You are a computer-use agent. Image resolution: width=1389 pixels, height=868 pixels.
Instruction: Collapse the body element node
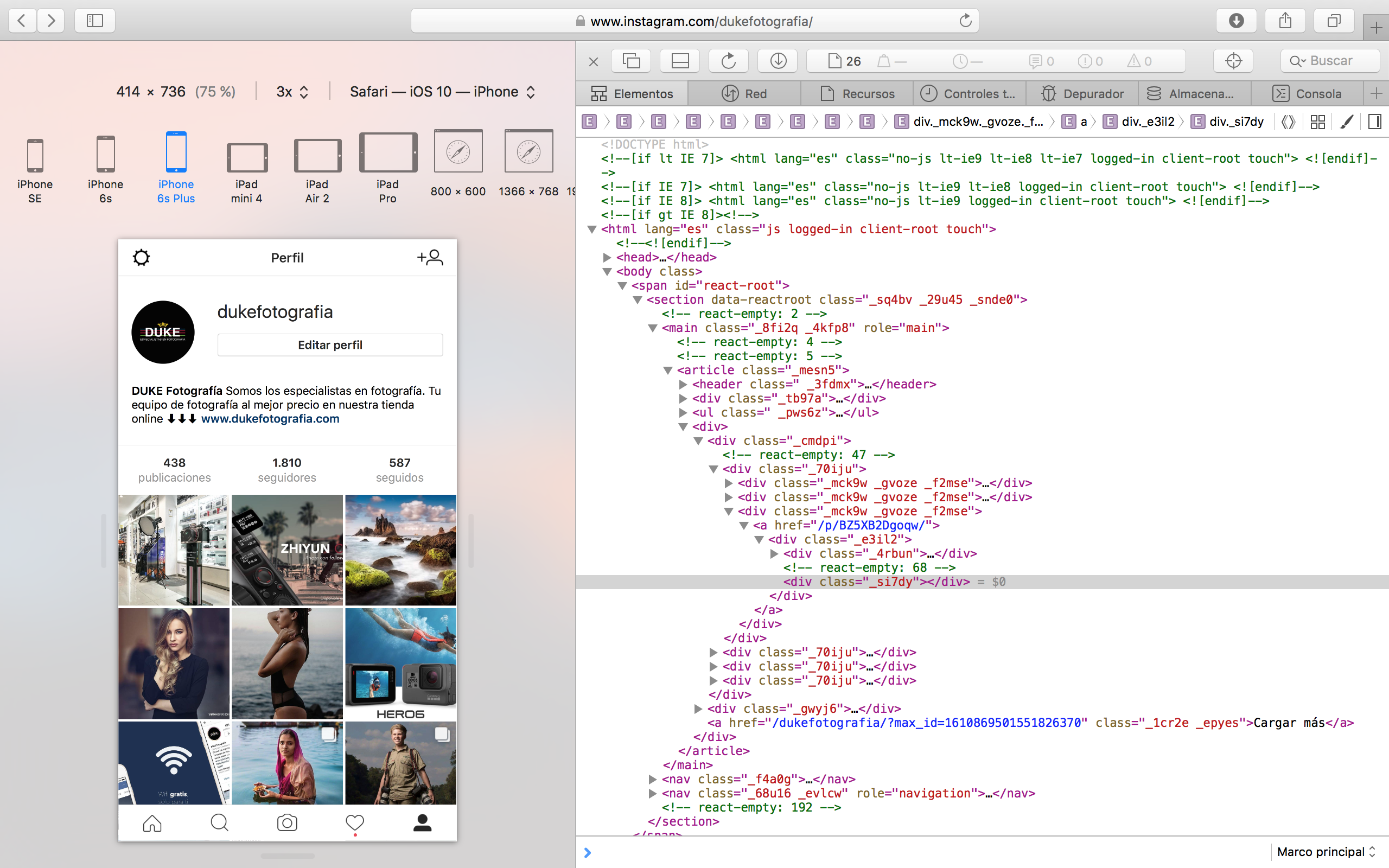click(x=607, y=272)
